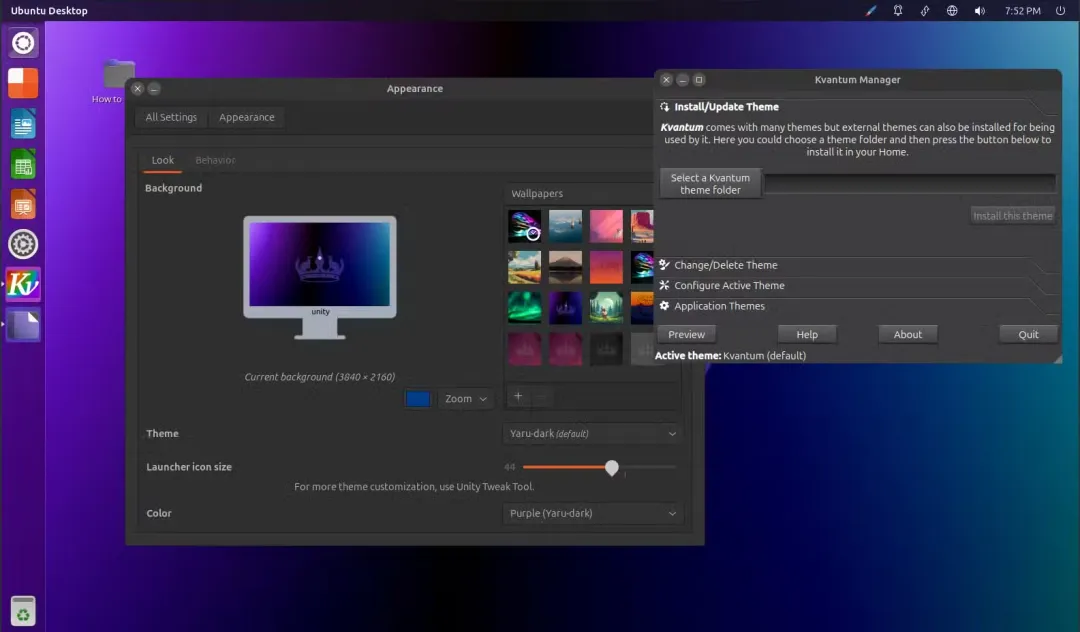Click the monitor background preview image

[x=320, y=264]
